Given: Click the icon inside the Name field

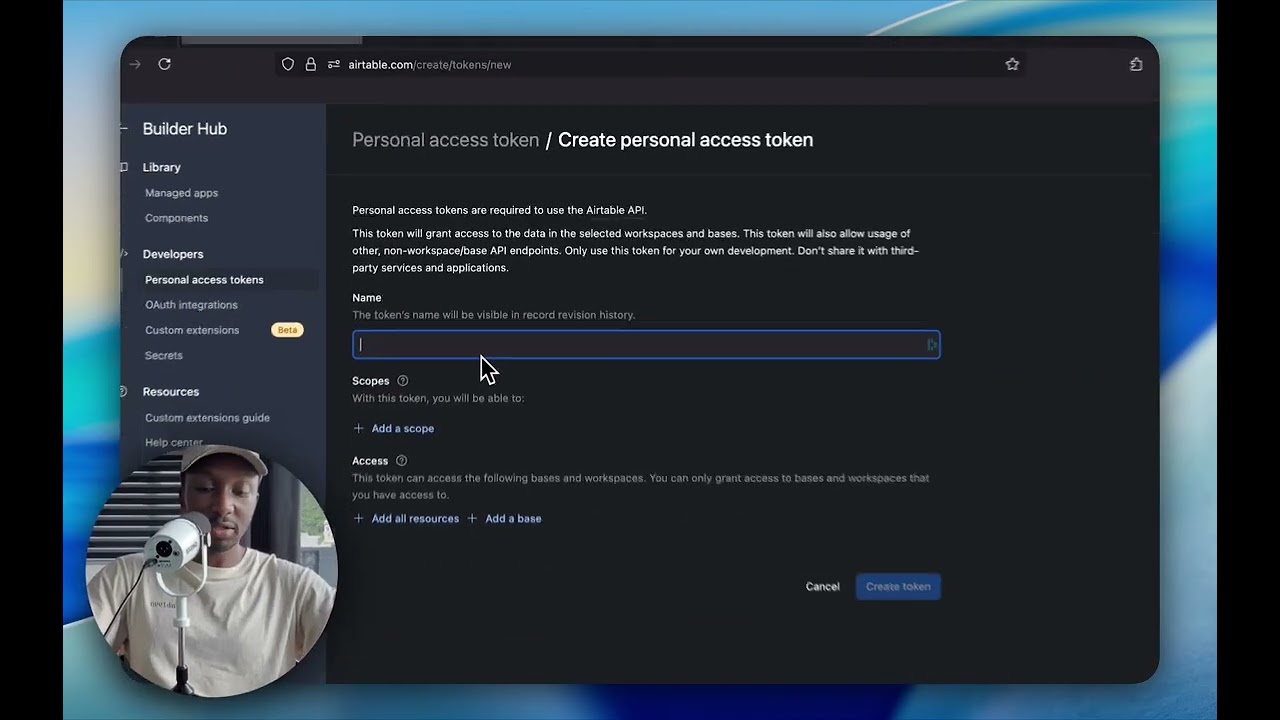Looking at the screenshot, I should (931, 345).
